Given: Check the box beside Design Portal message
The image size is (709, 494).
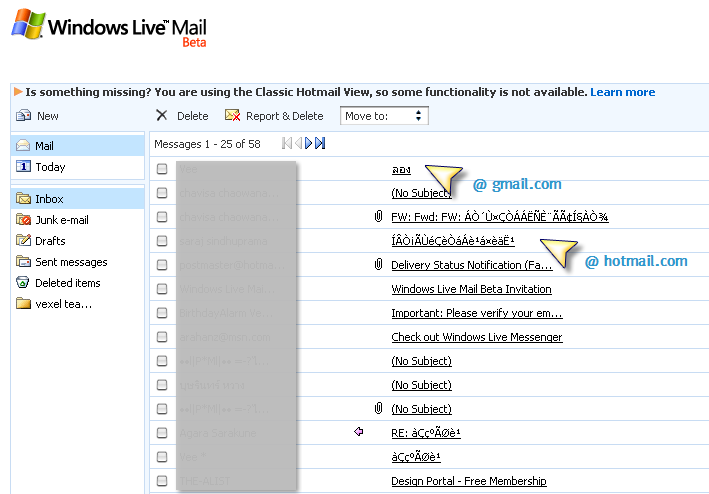Looking at the screenshot, I should [162, 481].
